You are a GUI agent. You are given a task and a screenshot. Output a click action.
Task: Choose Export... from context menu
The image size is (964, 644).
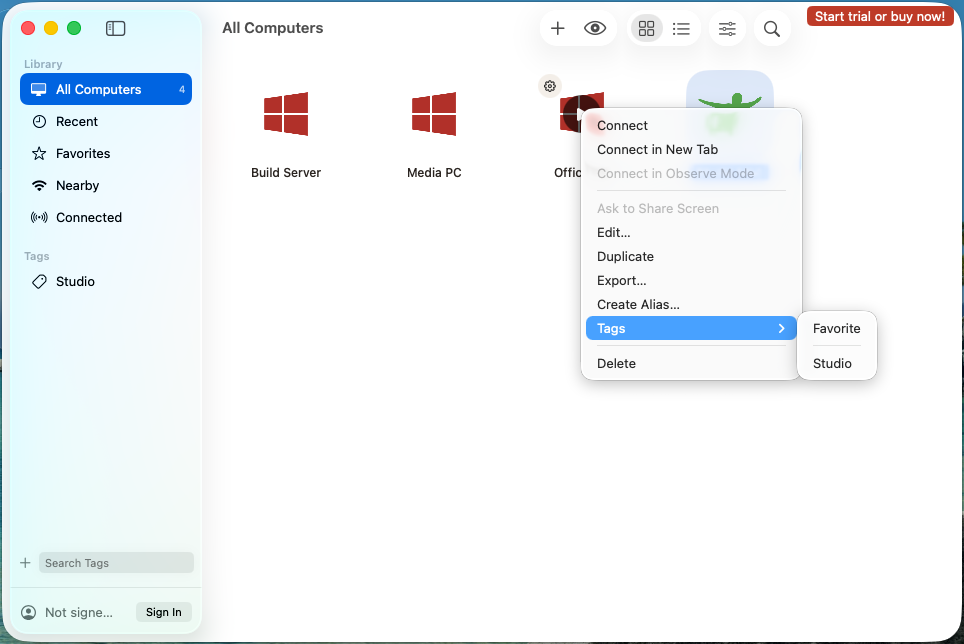pyautogui.click(x=691, y=280)
